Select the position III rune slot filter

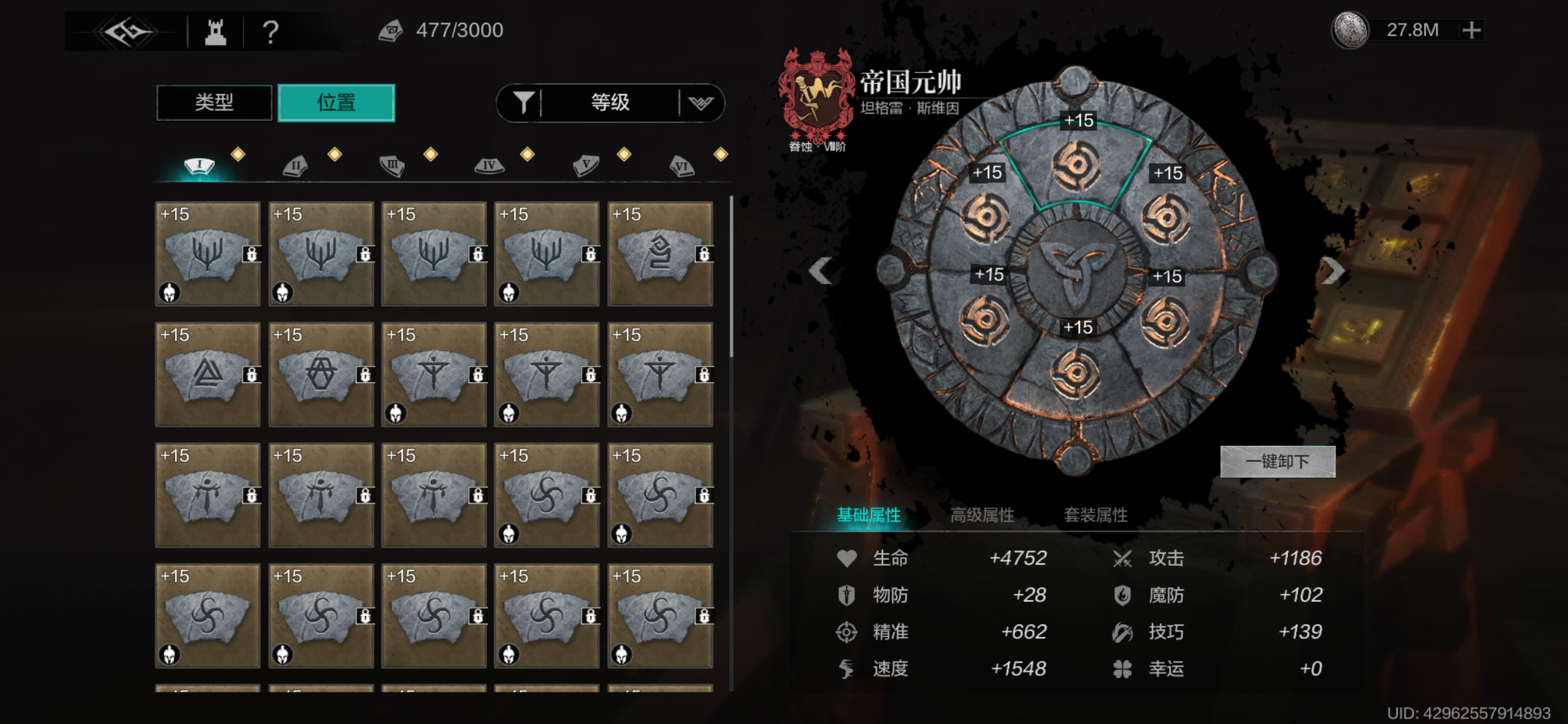pyautogui.click(x=392, y=166)
